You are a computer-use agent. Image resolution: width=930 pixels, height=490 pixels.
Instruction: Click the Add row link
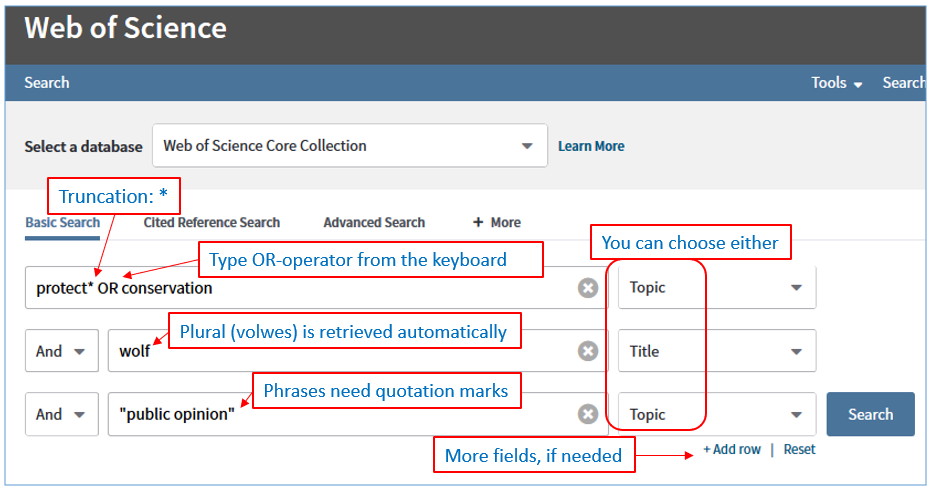point(732,450)
